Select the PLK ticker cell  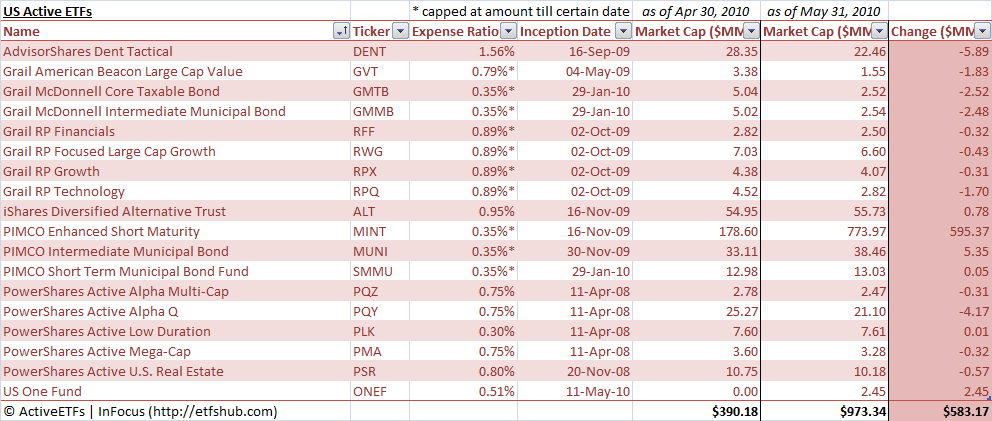(380, 331)
